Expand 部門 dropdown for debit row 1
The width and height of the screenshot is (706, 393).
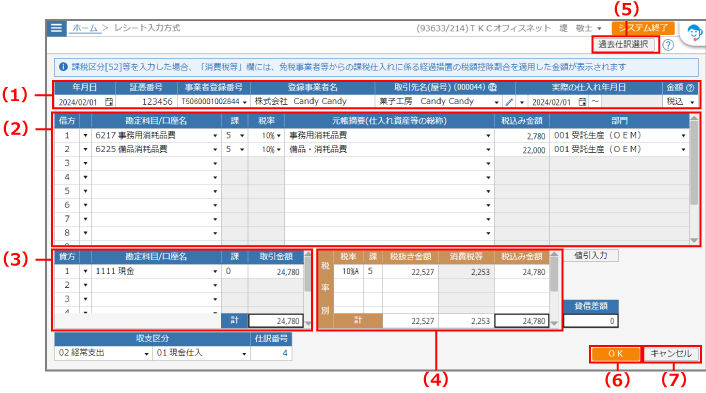pos(683,136)
